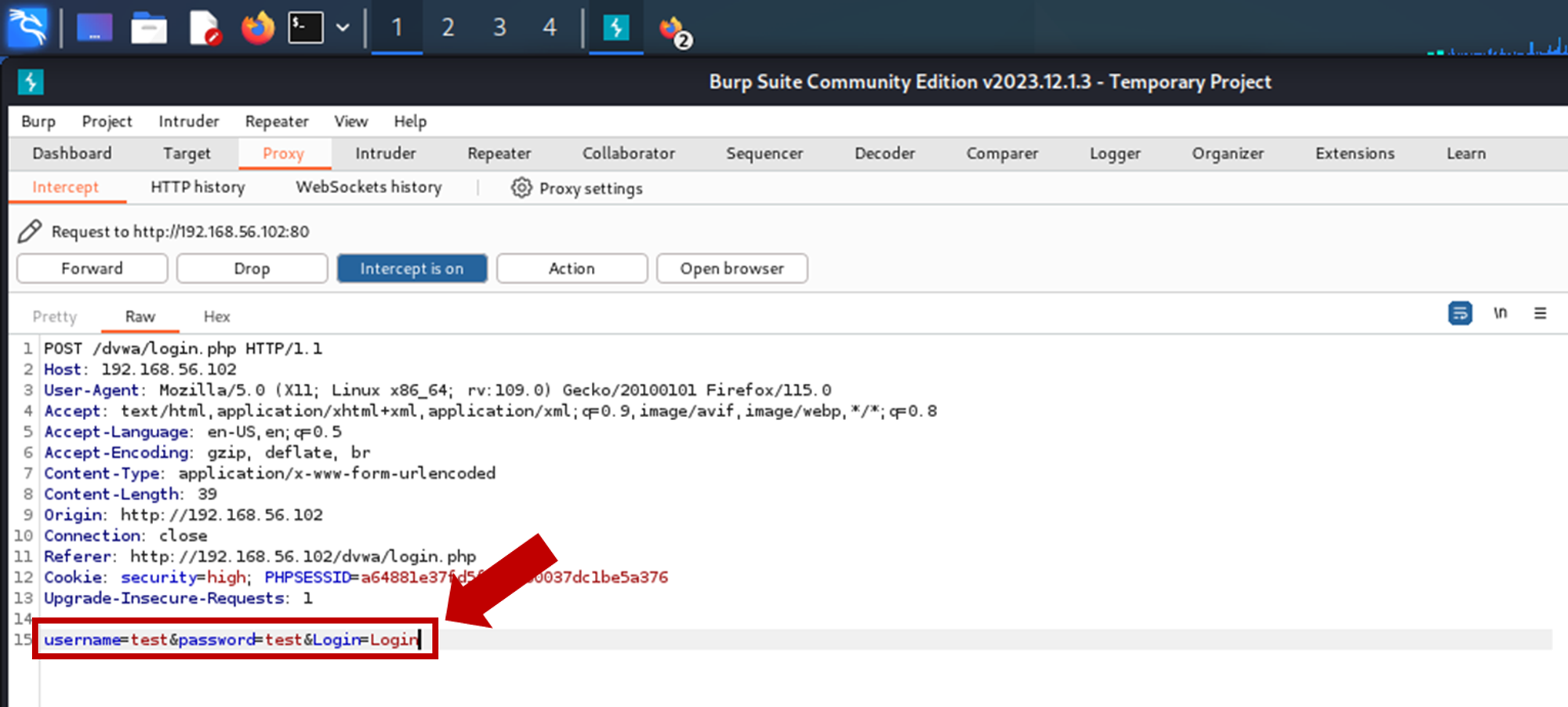1568x707 pixels.
Task: Click the Connection: close header
Action: click(125, 535)
